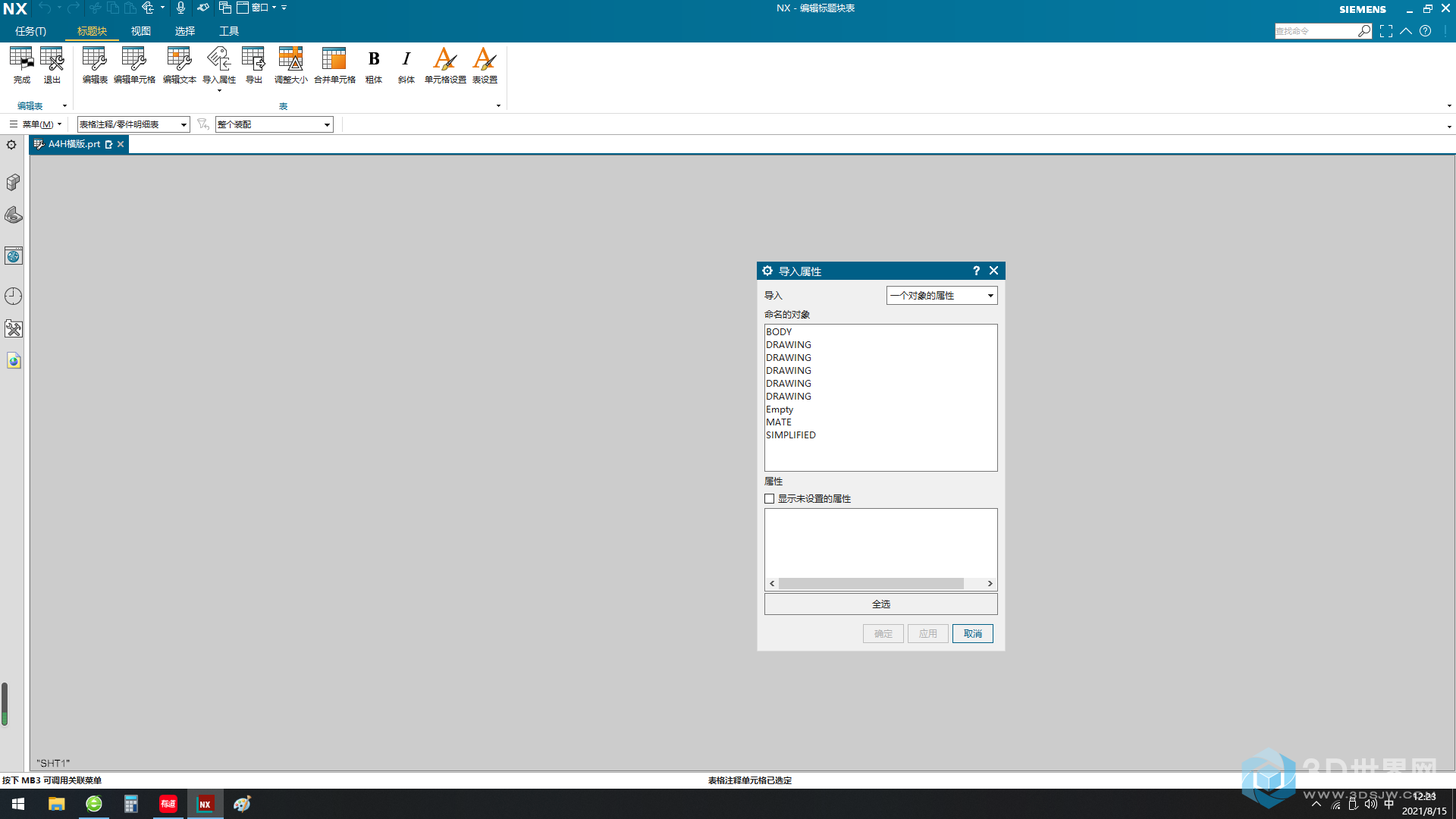Expand the 表 group options arrow
The width and height of the screenshot is (1456, 819).
tap(498, 106)
